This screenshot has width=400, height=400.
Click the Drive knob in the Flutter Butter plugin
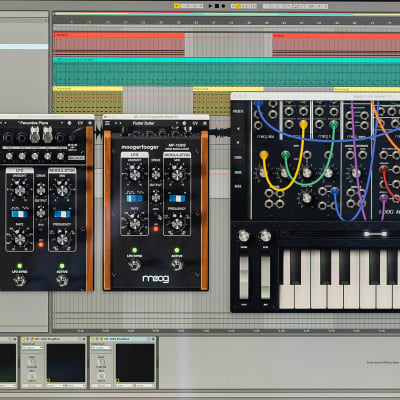coord(156,174)
